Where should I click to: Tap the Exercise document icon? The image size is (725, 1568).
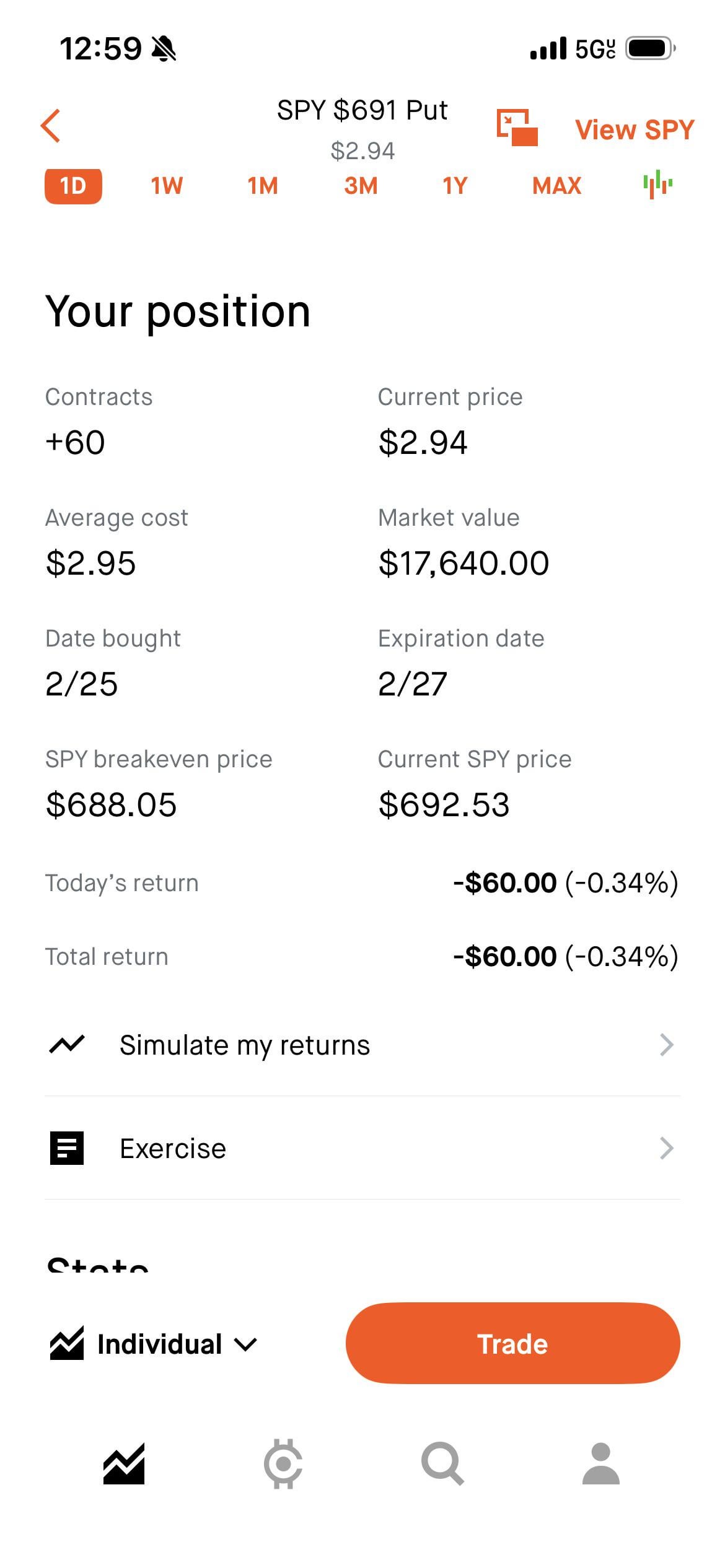click(67, 1148)
